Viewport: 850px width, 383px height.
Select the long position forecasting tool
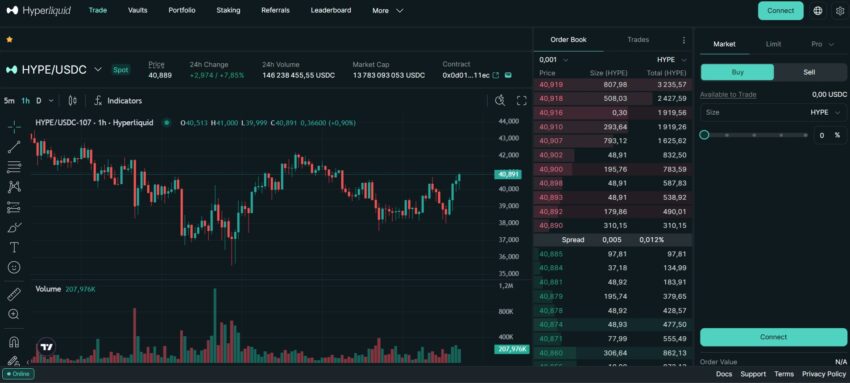pyautogui.click(x=15, y=207)
